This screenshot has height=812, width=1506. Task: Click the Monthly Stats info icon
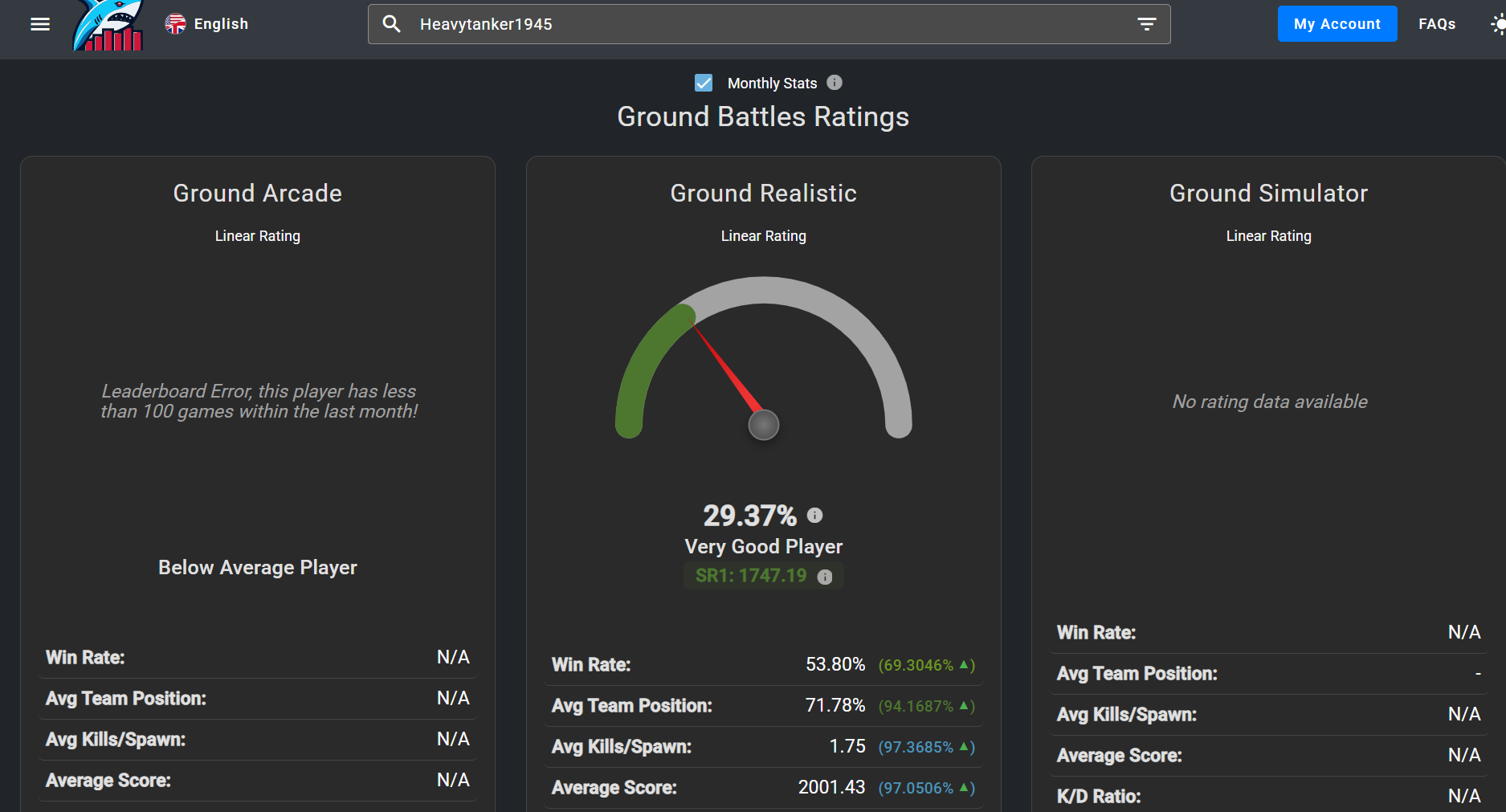pos(835,83)
